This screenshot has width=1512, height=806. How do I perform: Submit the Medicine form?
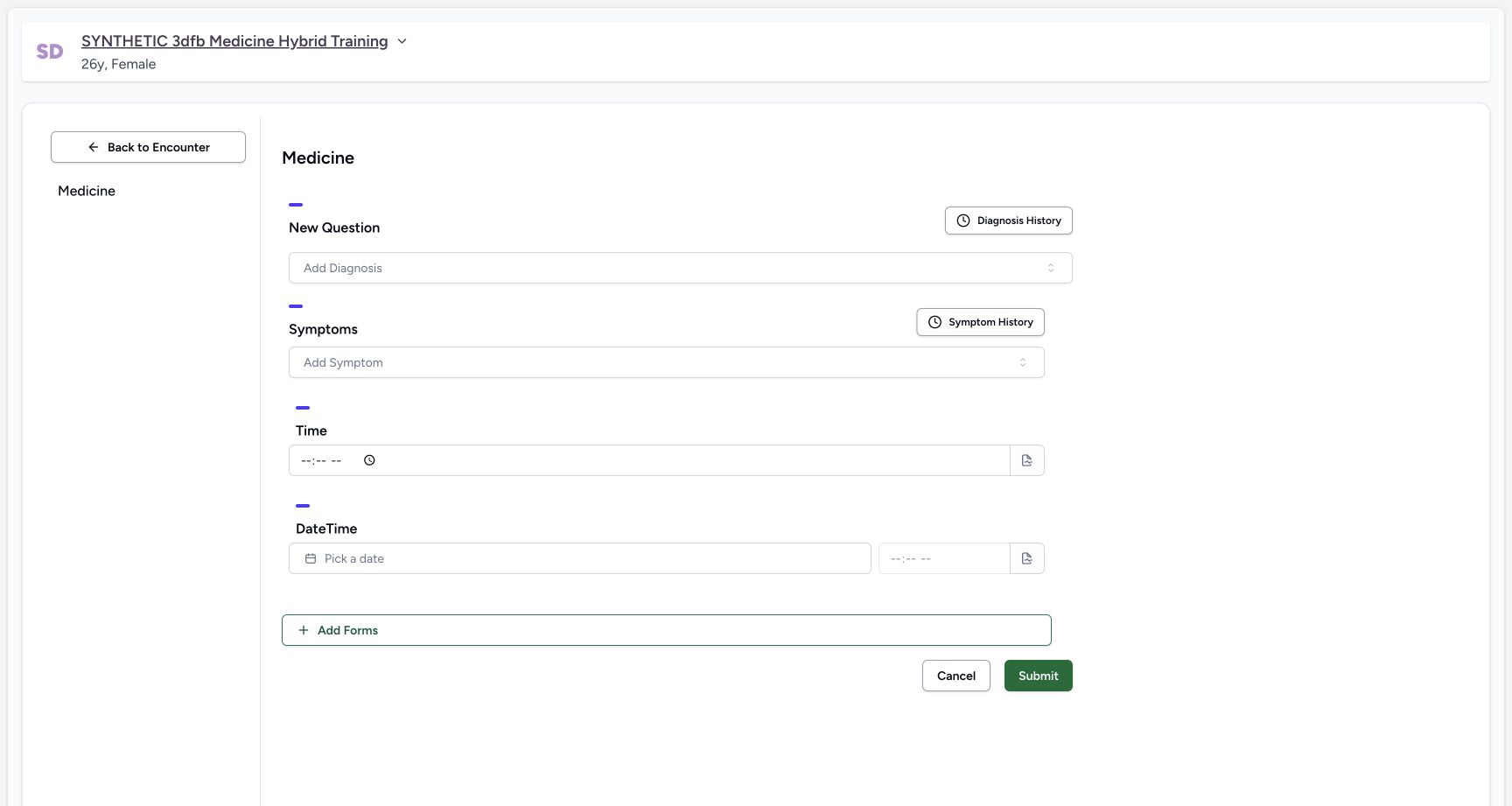click(x=1038, y=676)
